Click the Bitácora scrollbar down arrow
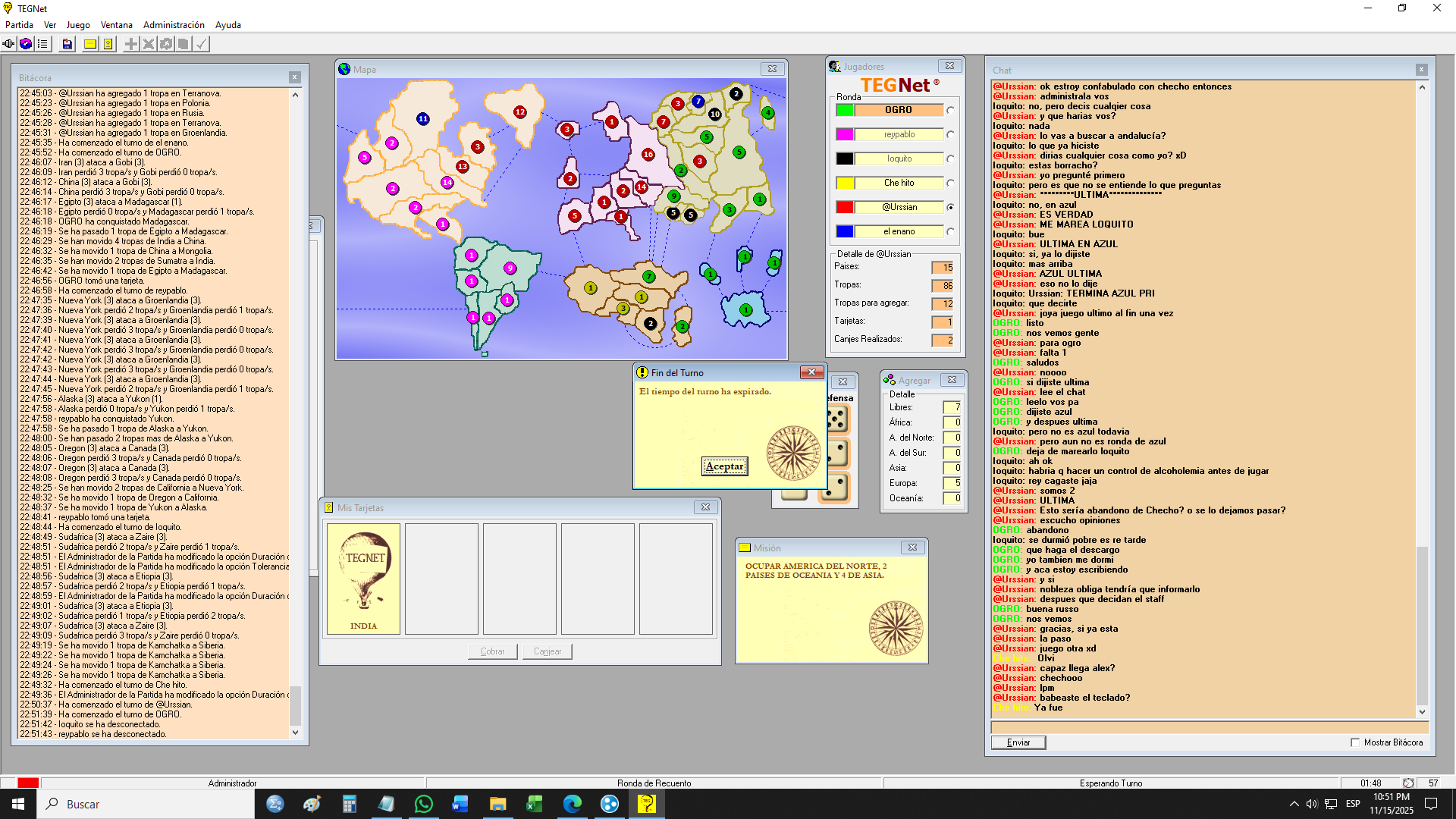 click(x=295, y=733)
